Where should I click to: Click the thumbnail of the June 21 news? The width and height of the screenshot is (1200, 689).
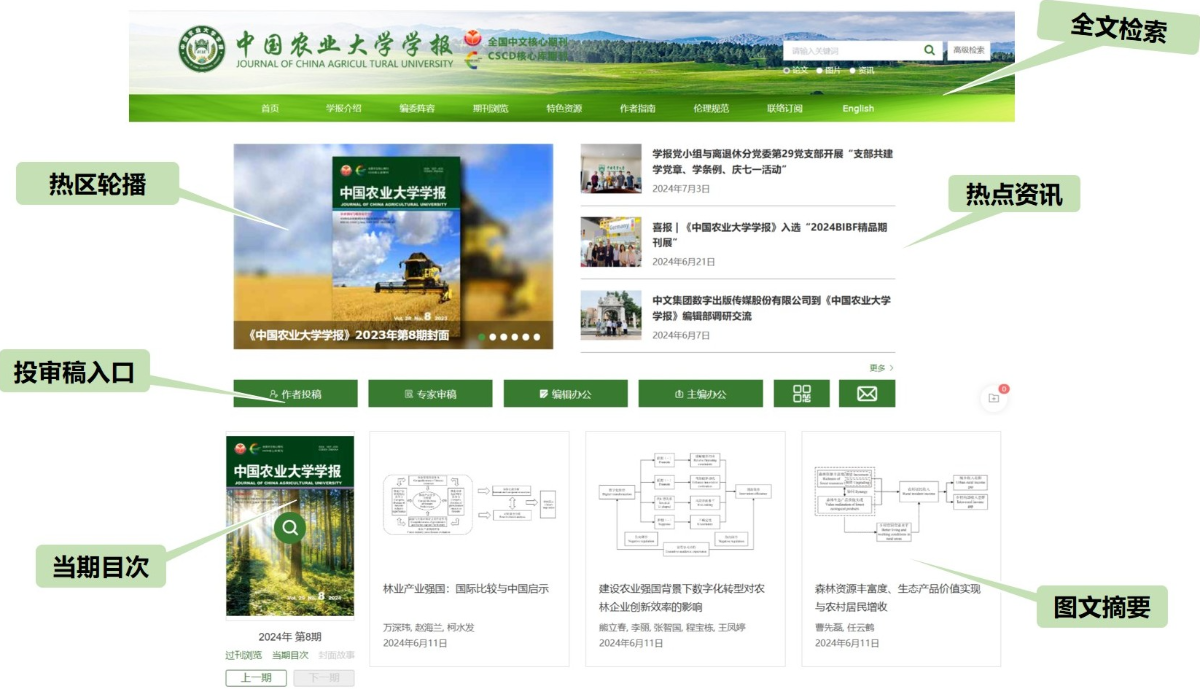(611, 242)
